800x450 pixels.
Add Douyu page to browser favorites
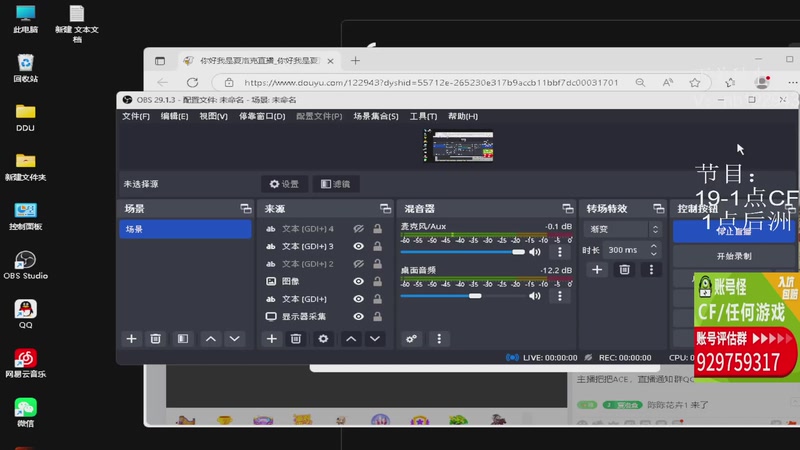pyautogui.click(x=695, y=83)
